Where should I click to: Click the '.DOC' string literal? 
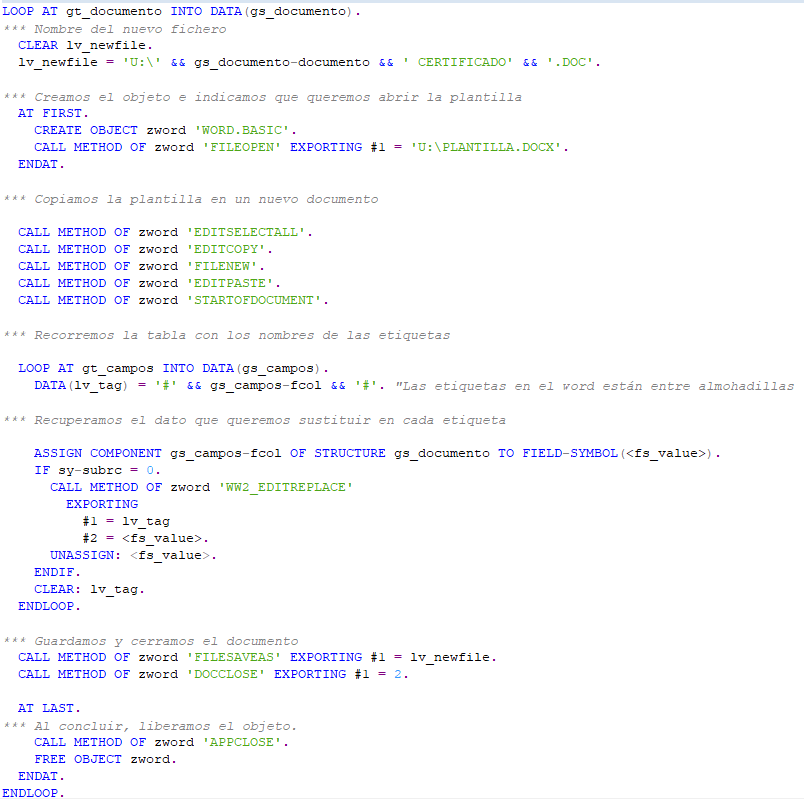point(570,62)
